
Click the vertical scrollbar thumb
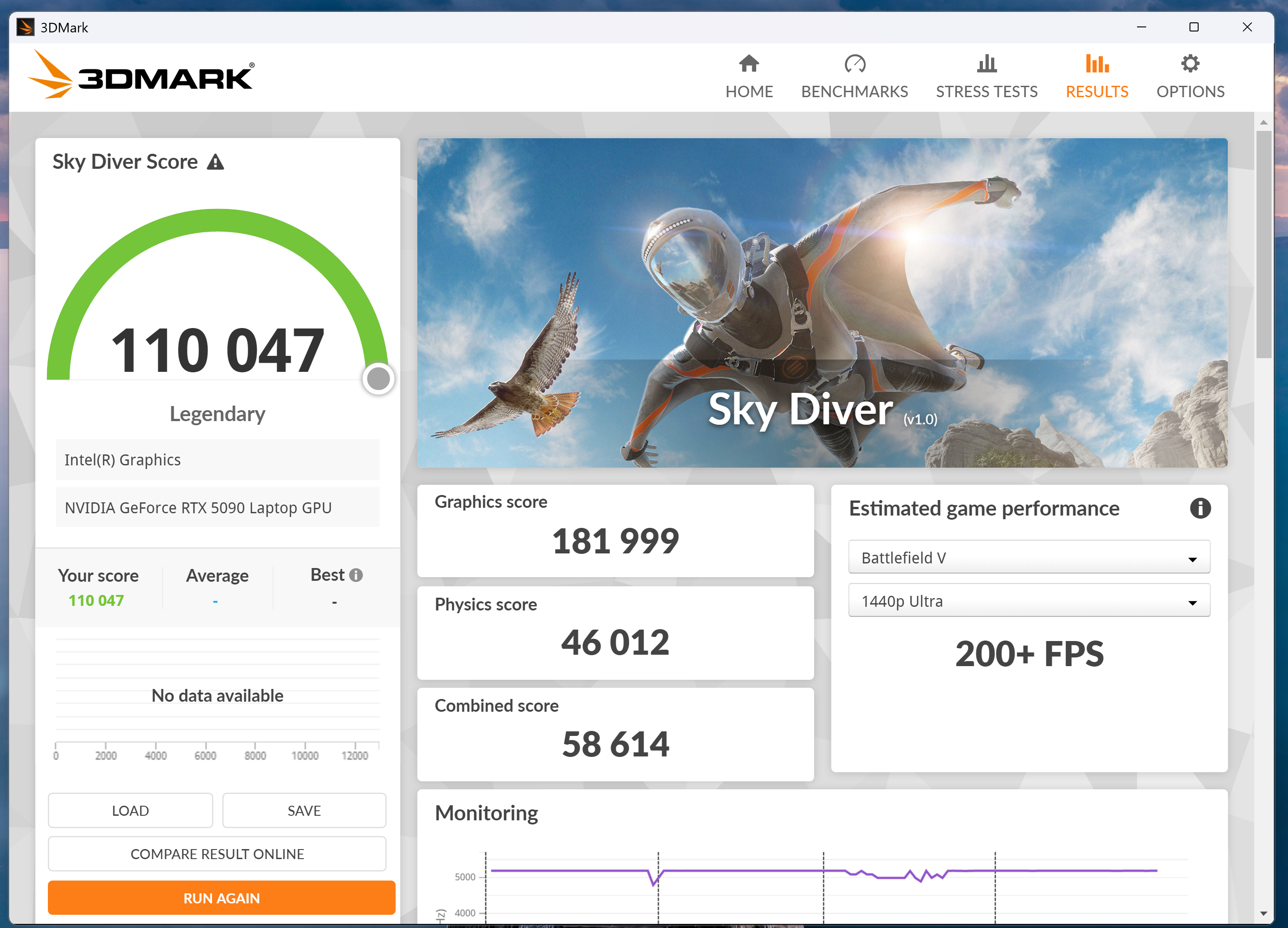(x=1263, y=244)
